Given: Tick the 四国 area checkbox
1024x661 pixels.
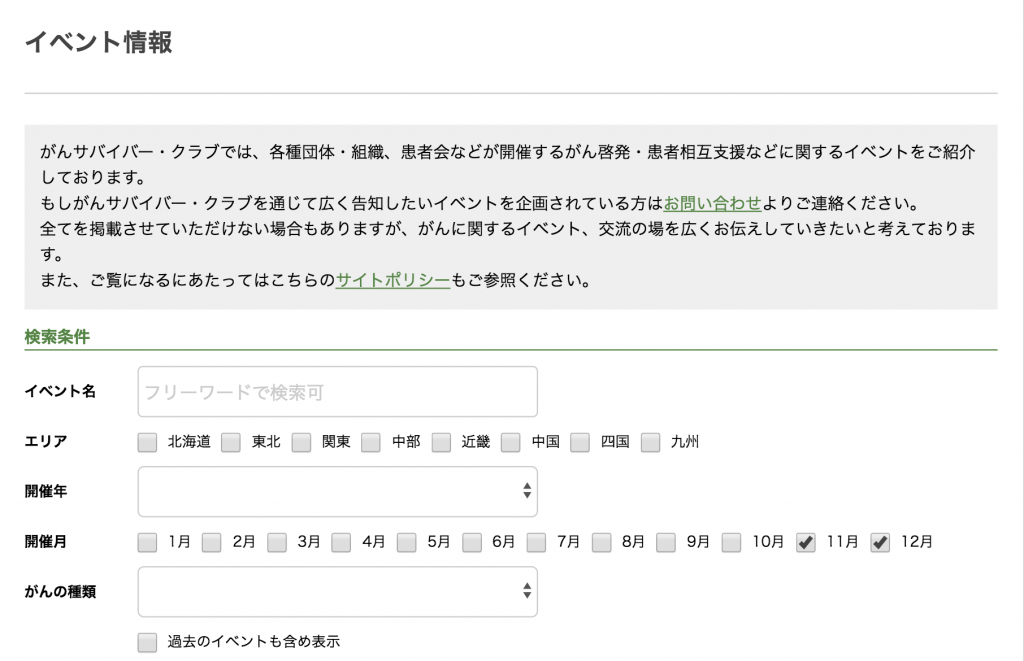Looking at the screenshot, I should point(580,442).
